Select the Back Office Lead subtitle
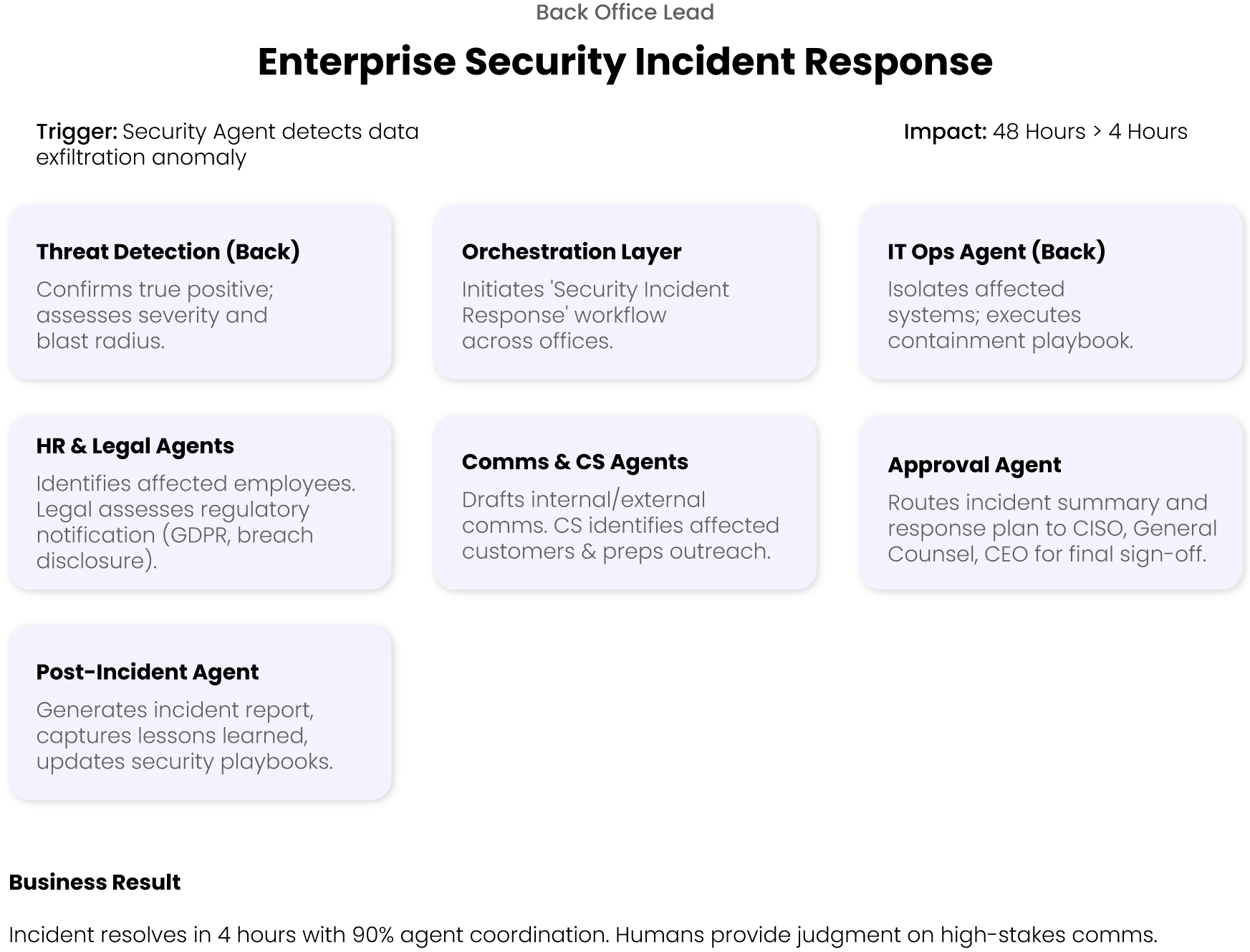Image resolution: width=1250 pixels, height=952 pixels. (x=625, y=12)
